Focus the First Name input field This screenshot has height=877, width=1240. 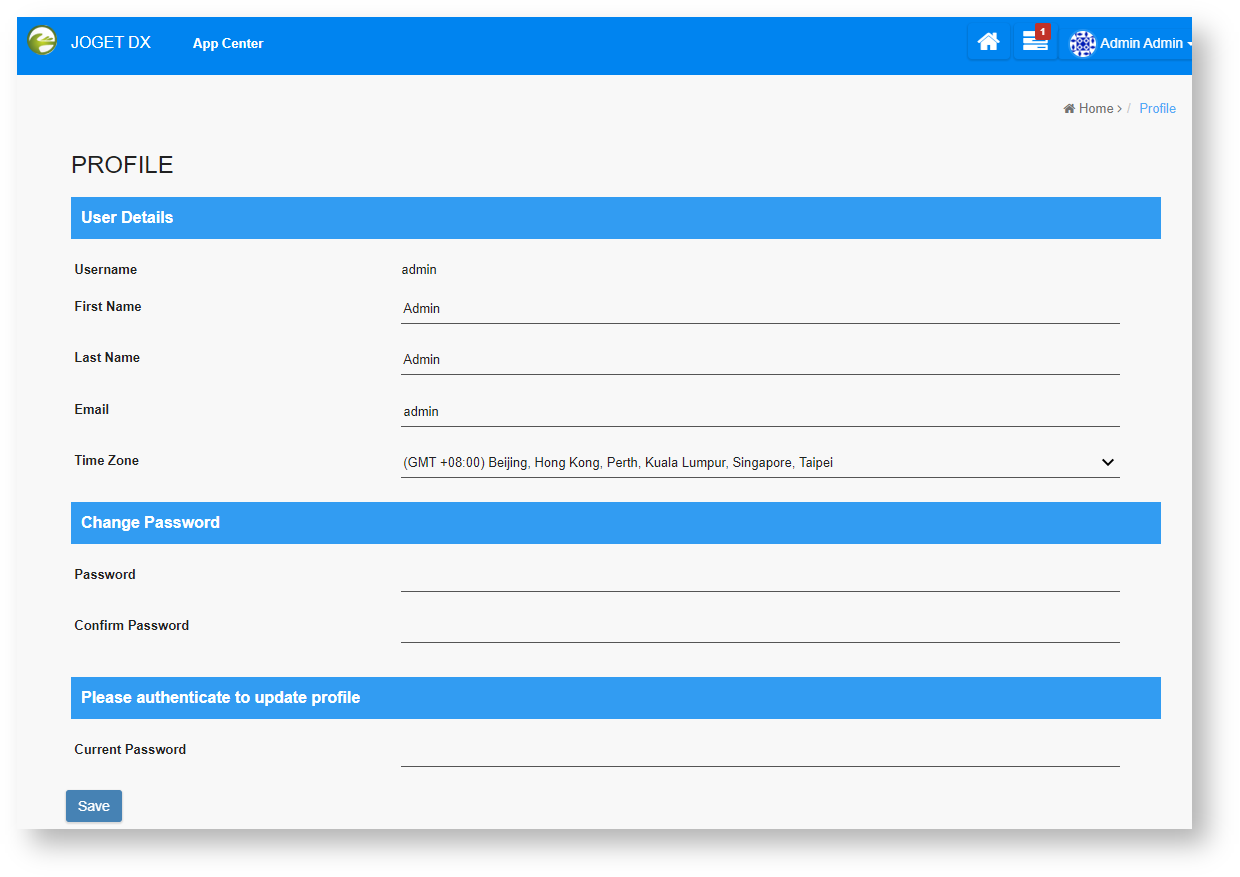click(760, 309)
